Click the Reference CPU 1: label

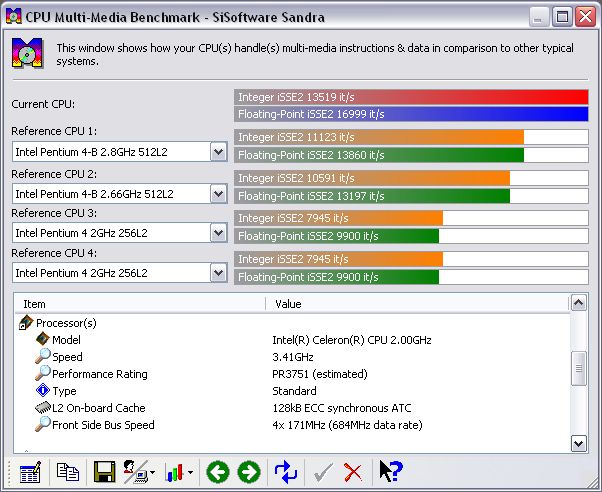point(54,131)
